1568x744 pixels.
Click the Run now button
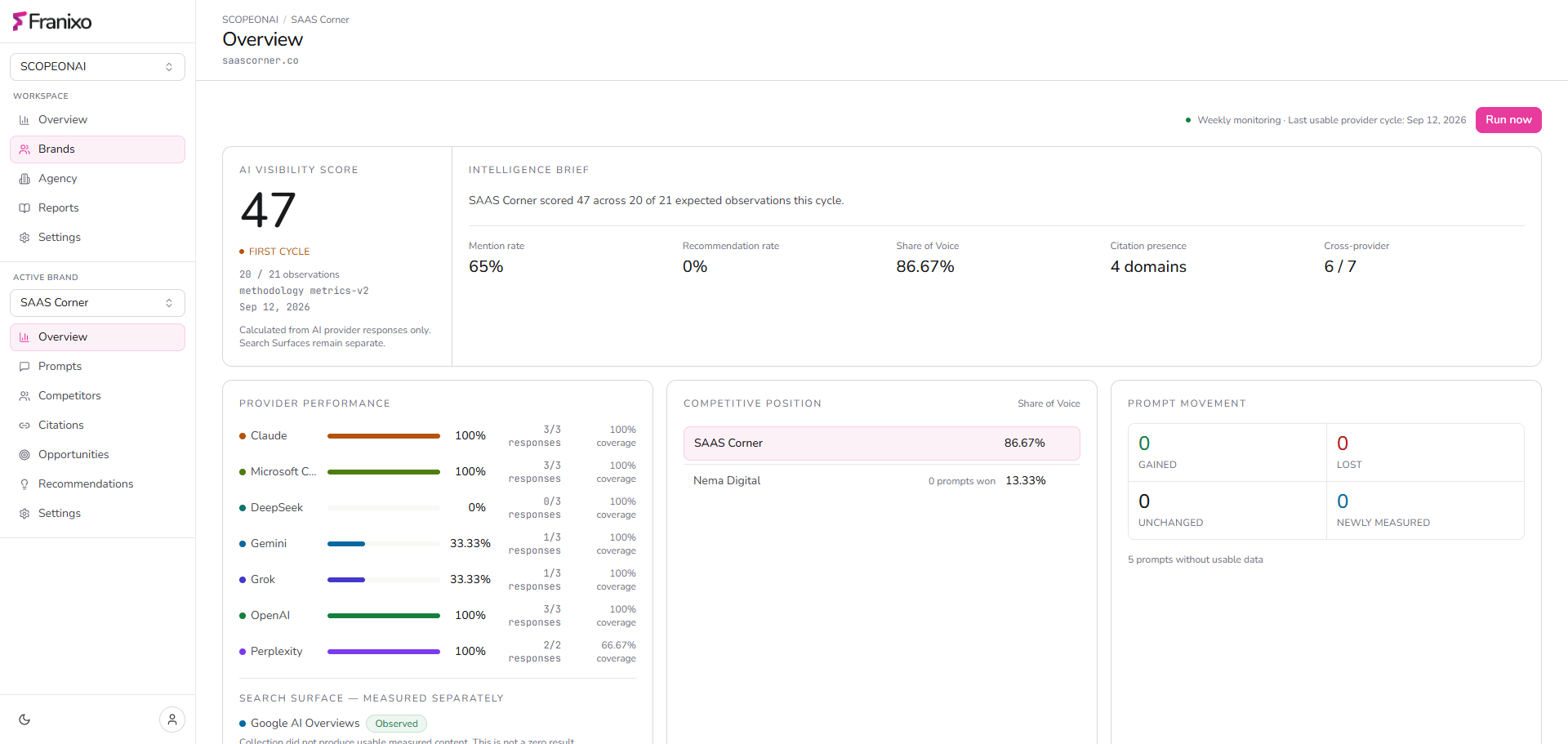pos(1508,120)
